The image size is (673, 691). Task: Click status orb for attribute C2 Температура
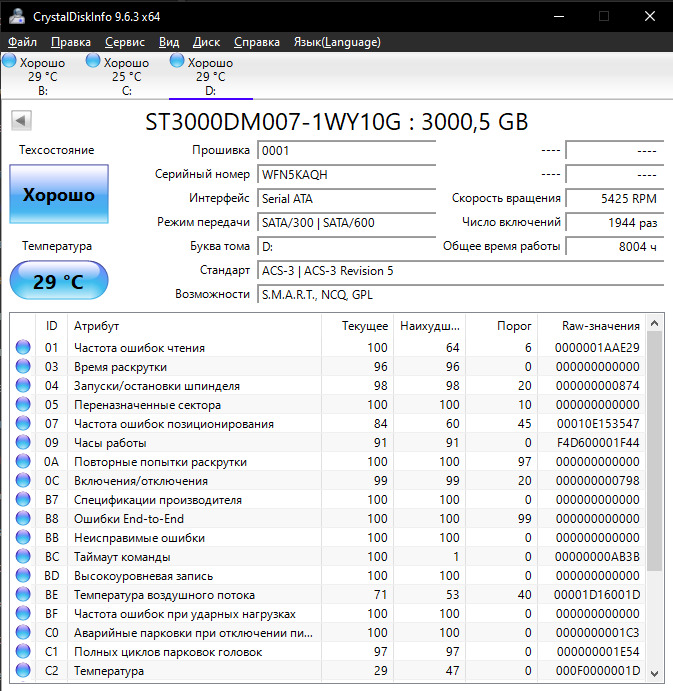tap(23, 671)
